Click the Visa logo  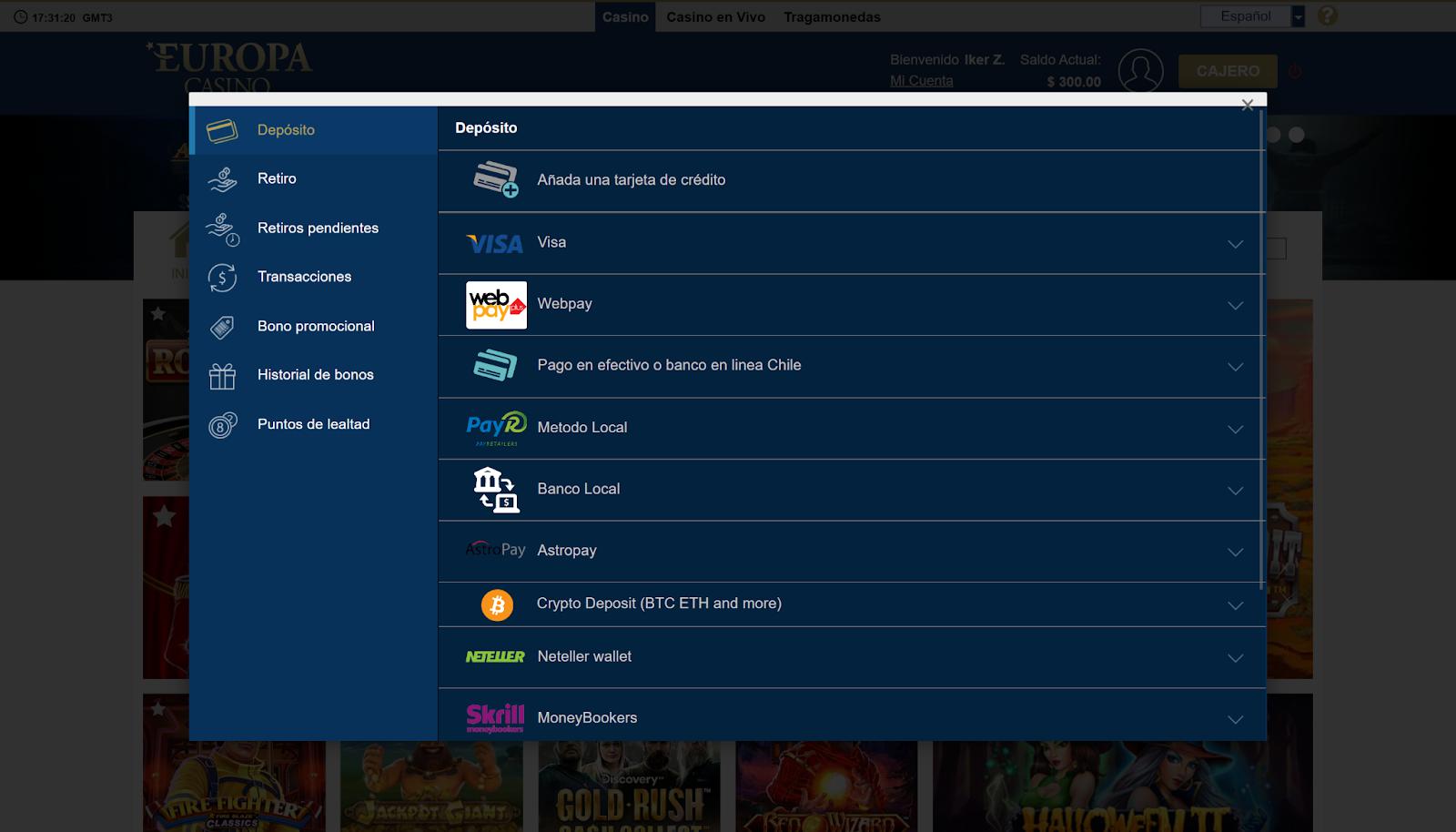point(495,244)
